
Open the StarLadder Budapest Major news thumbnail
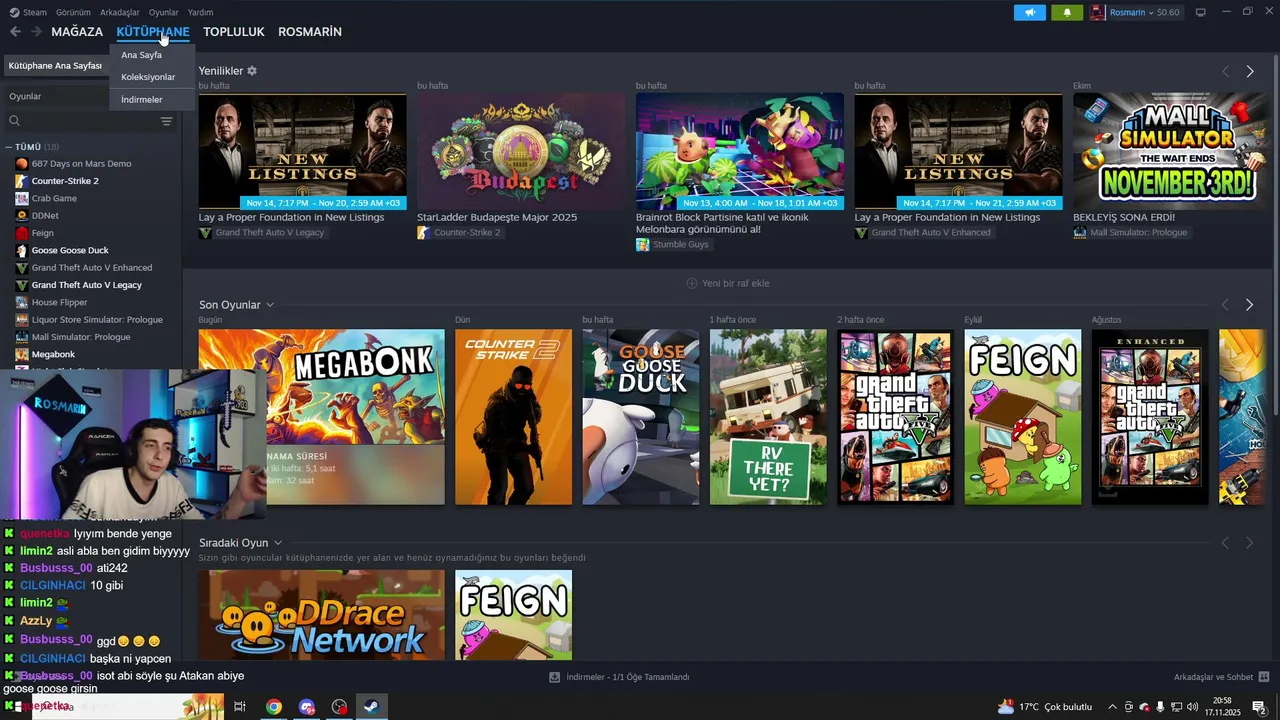tap(520, 151)
